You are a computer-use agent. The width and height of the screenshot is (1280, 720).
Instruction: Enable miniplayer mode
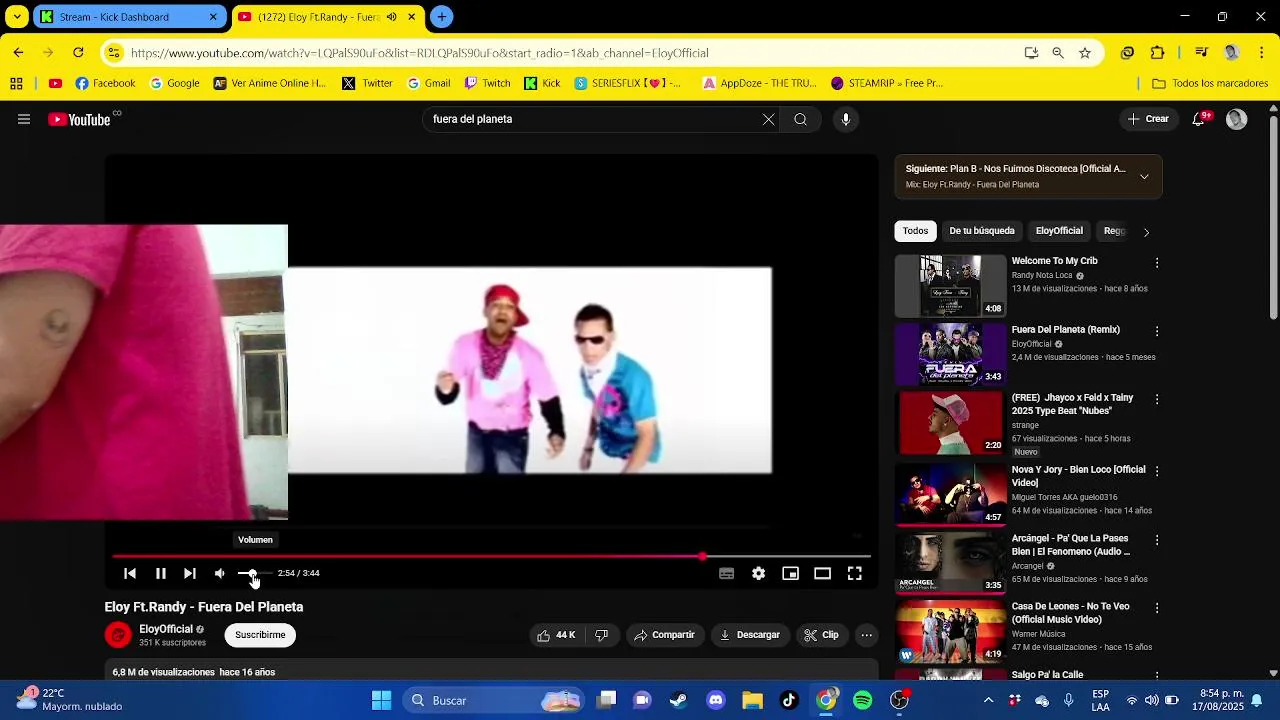pyautogui.click(x=790, y=573)
